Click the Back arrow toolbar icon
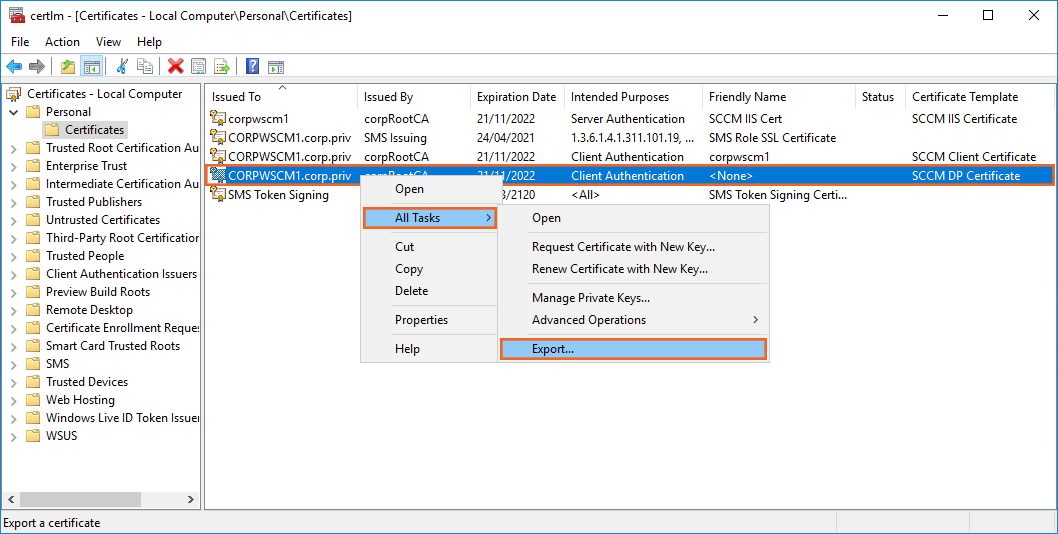This screenshot has height=534, width=1058. click(x=14, y=67)
